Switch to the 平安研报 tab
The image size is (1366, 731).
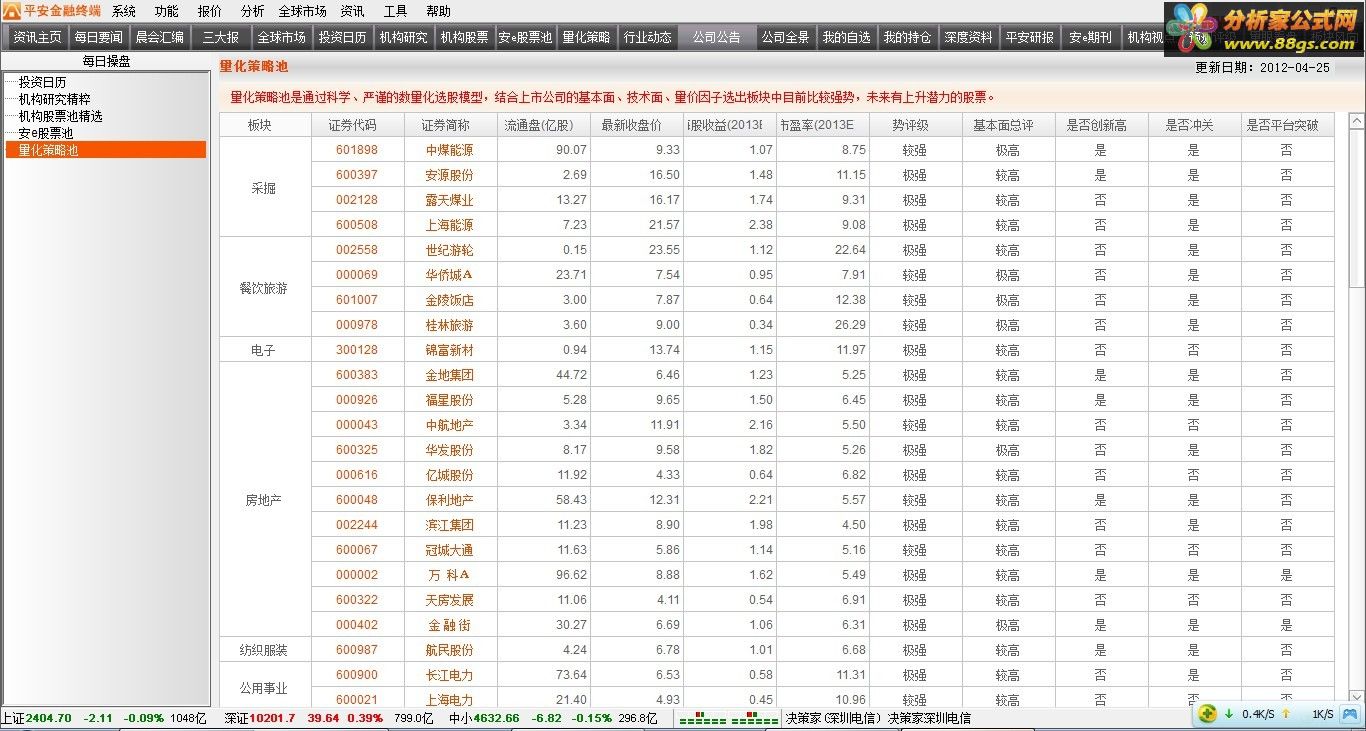[x=1029, y=37]
